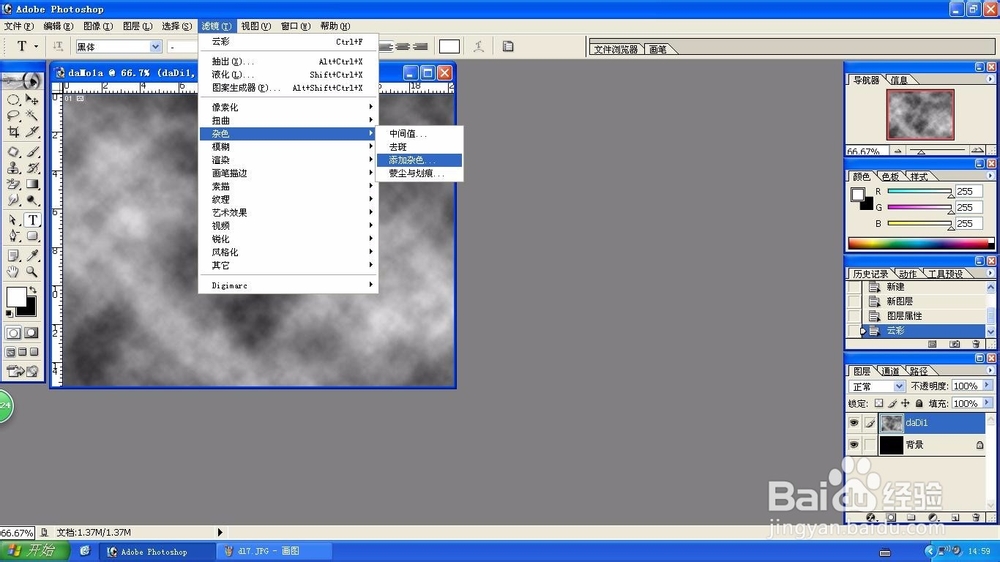Open blend mode dropdown 正常

(x=899, y=387)
